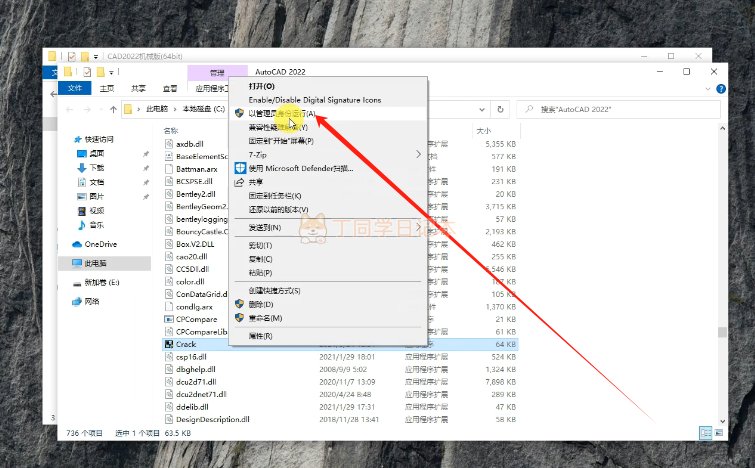755x468 pixels.
Task: Select 固定到"开始"屏幕(P) entry
Action: 281,141
